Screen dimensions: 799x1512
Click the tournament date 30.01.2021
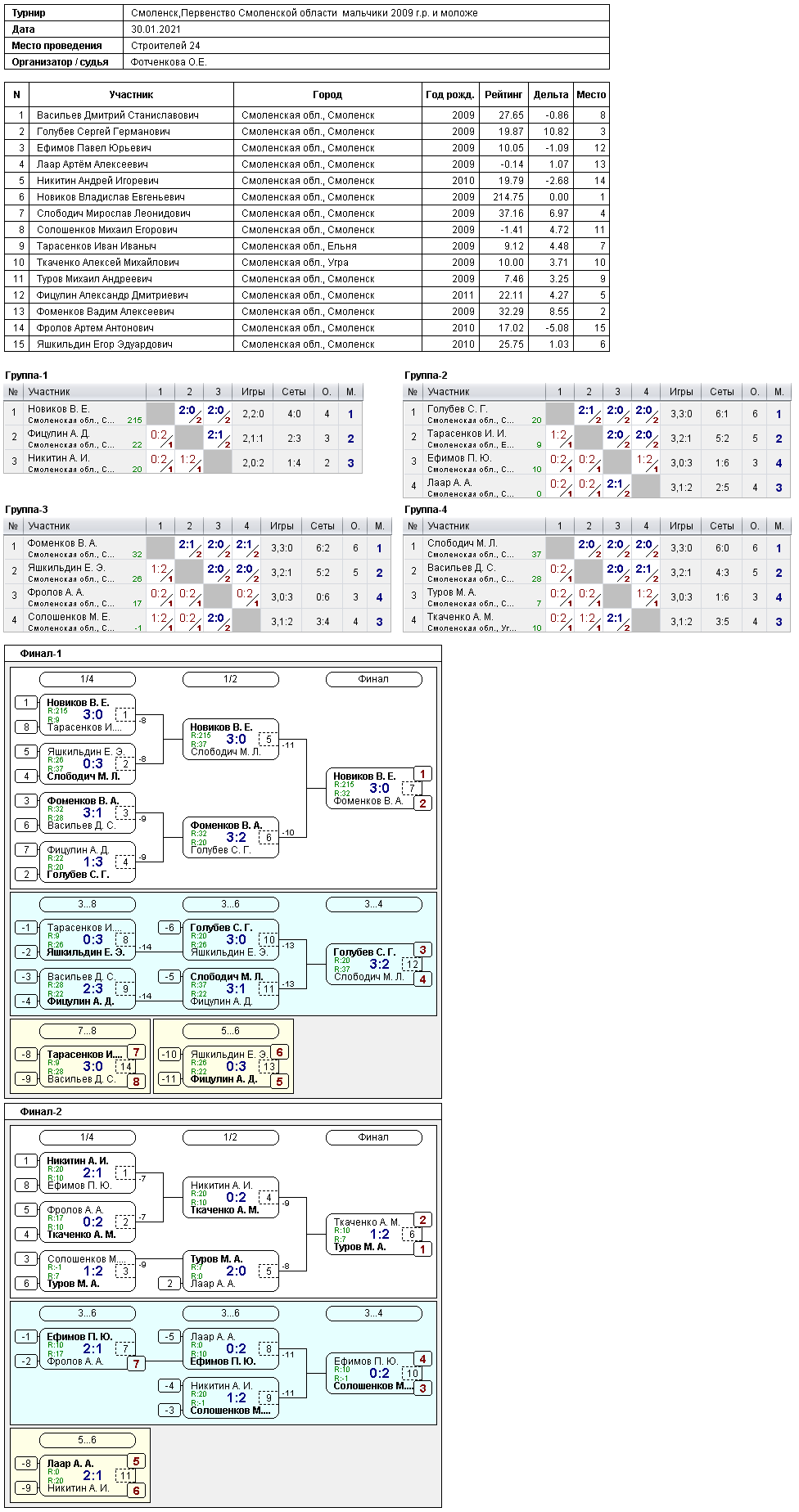point(156,29)
